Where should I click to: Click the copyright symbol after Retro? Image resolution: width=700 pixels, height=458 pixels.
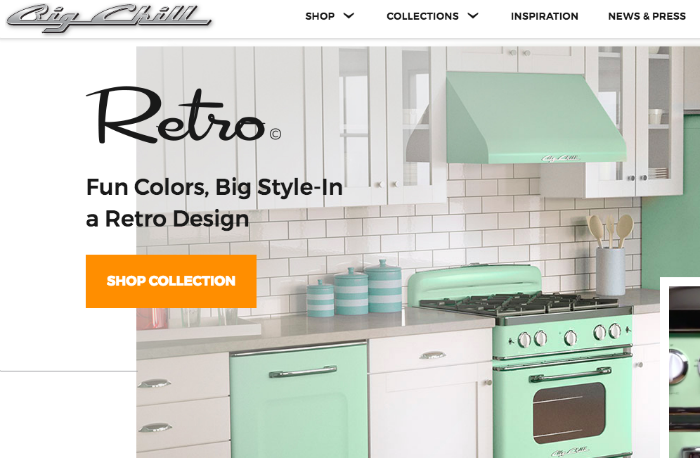tap(275, 134)
